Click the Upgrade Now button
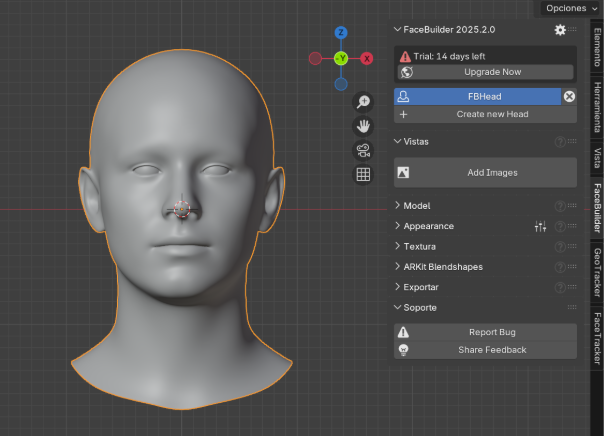Screen dimensions: 604x436 [x=492, y=72]
